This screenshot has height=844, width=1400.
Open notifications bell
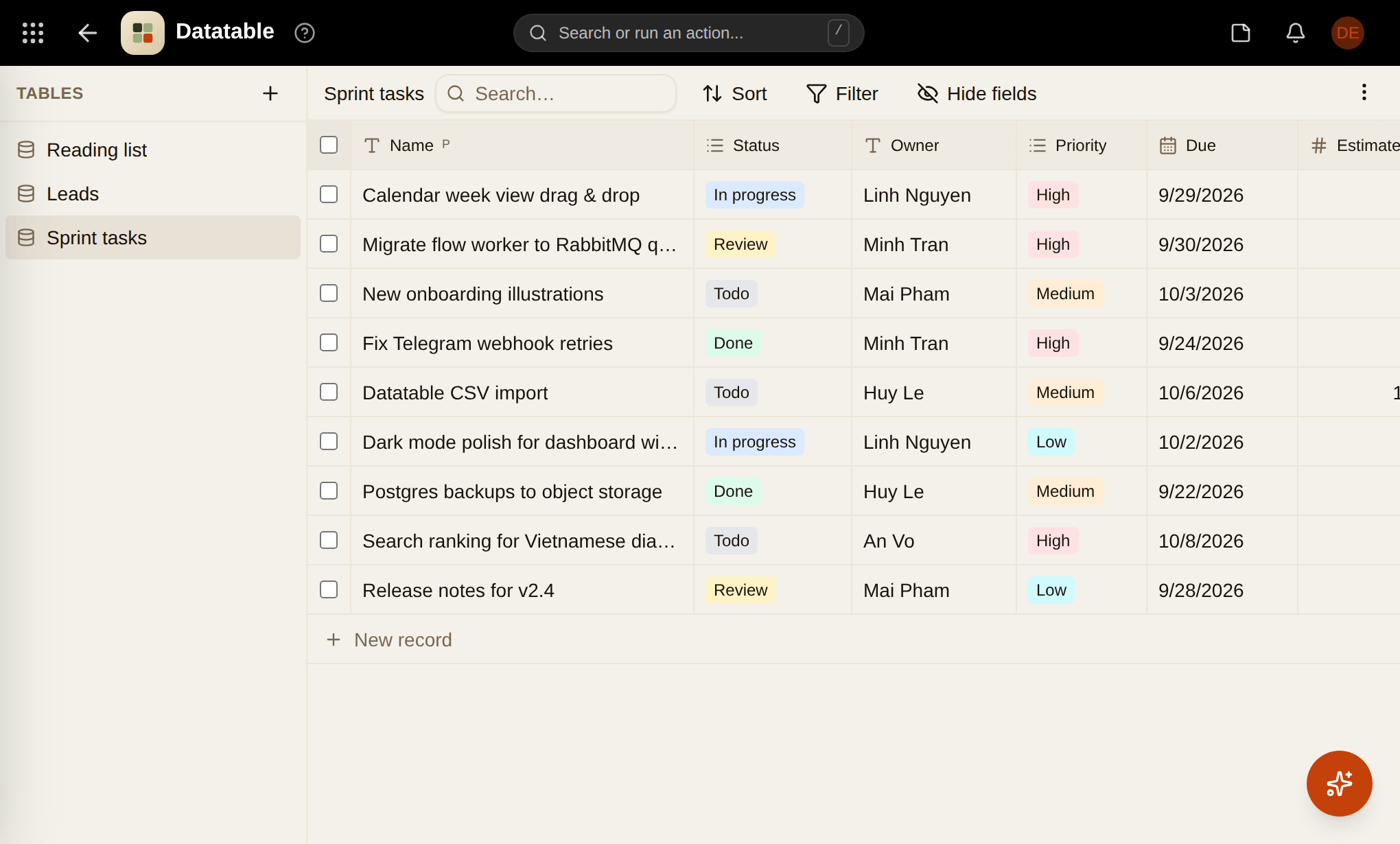1296,33
